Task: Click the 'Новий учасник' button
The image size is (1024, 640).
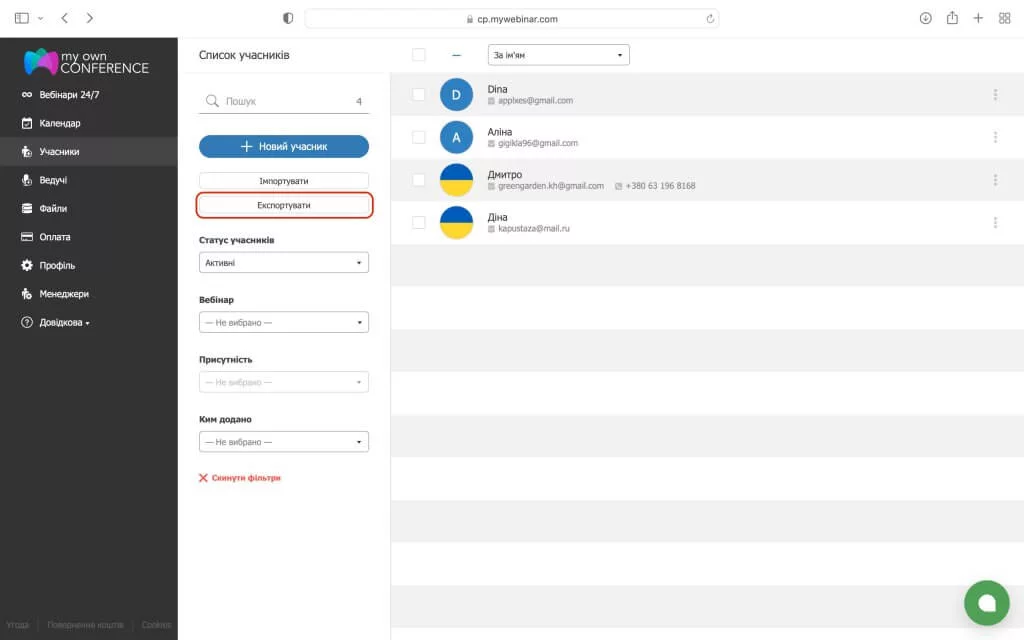Action: pyautogui.click(x=284, y=146)
